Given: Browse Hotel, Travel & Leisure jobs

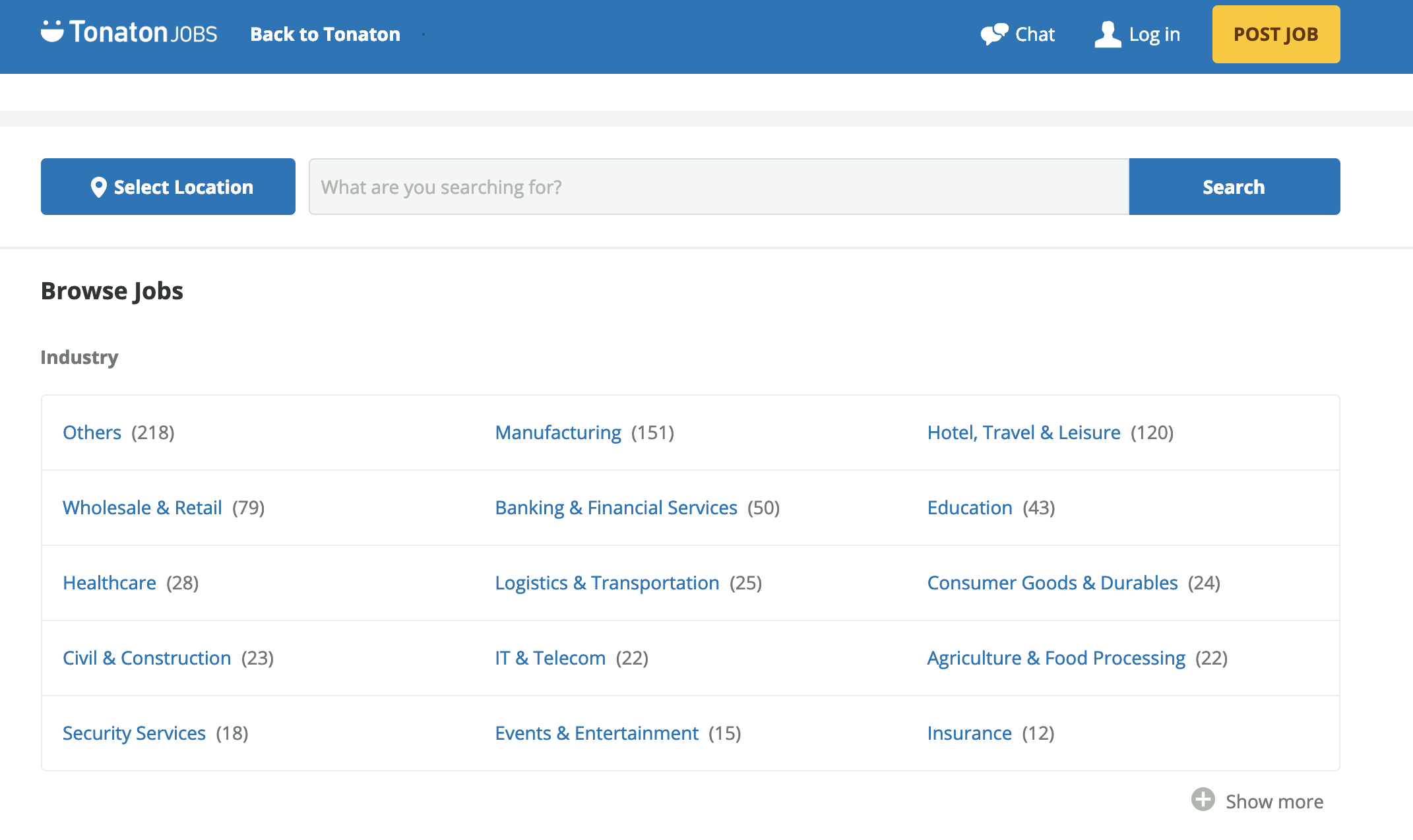Looking at the screenshot, I should (1024, 433).
